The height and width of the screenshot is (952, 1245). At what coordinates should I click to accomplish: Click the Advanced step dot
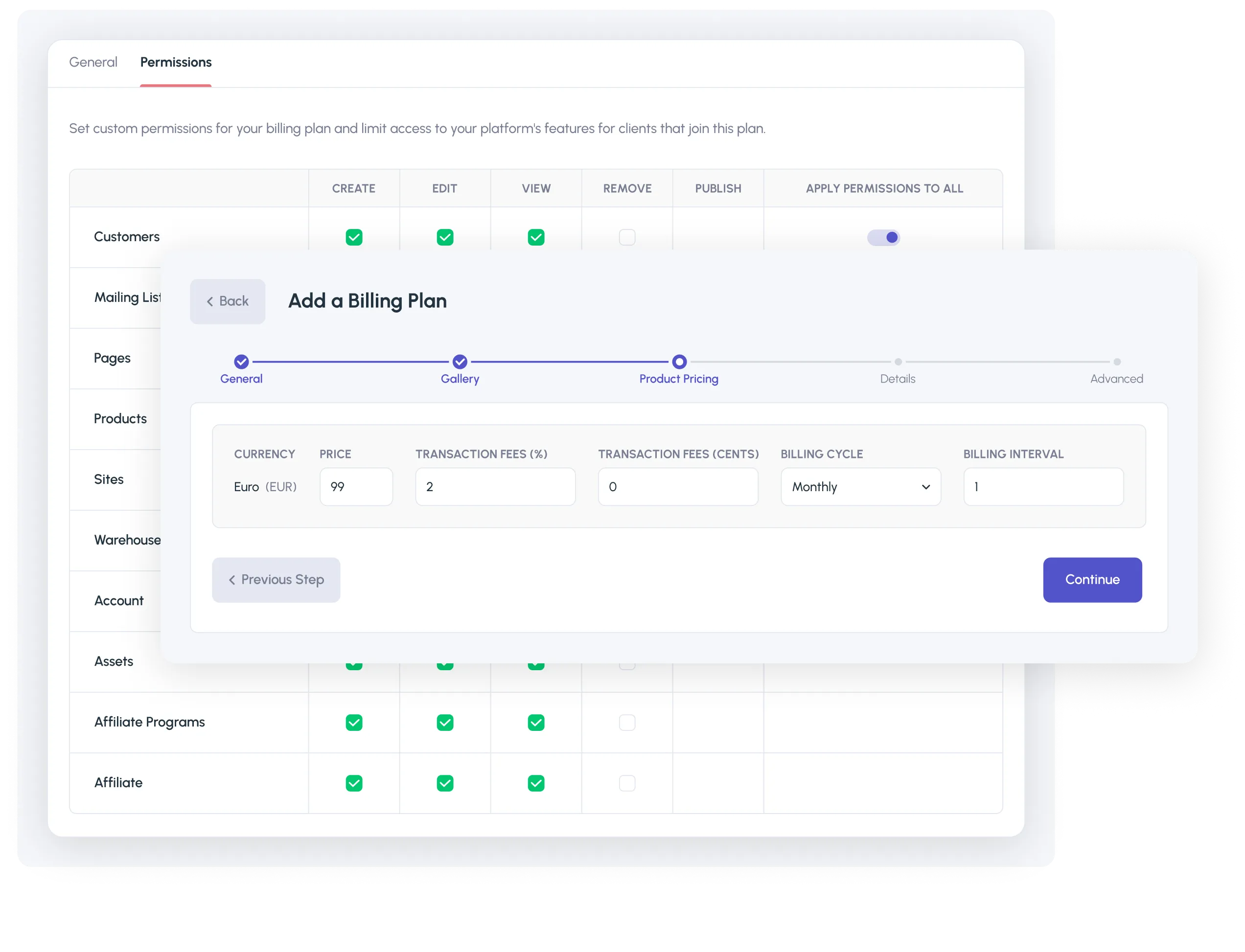click(1117, 362)
